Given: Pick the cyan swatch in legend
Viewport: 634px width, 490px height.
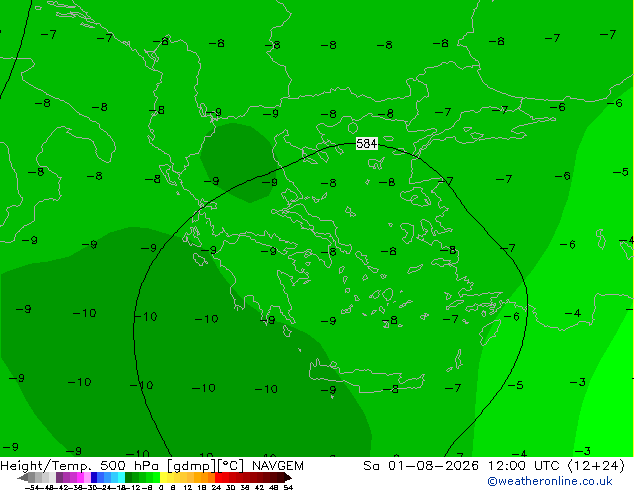Looking at the screenshot, I should 122,477.
